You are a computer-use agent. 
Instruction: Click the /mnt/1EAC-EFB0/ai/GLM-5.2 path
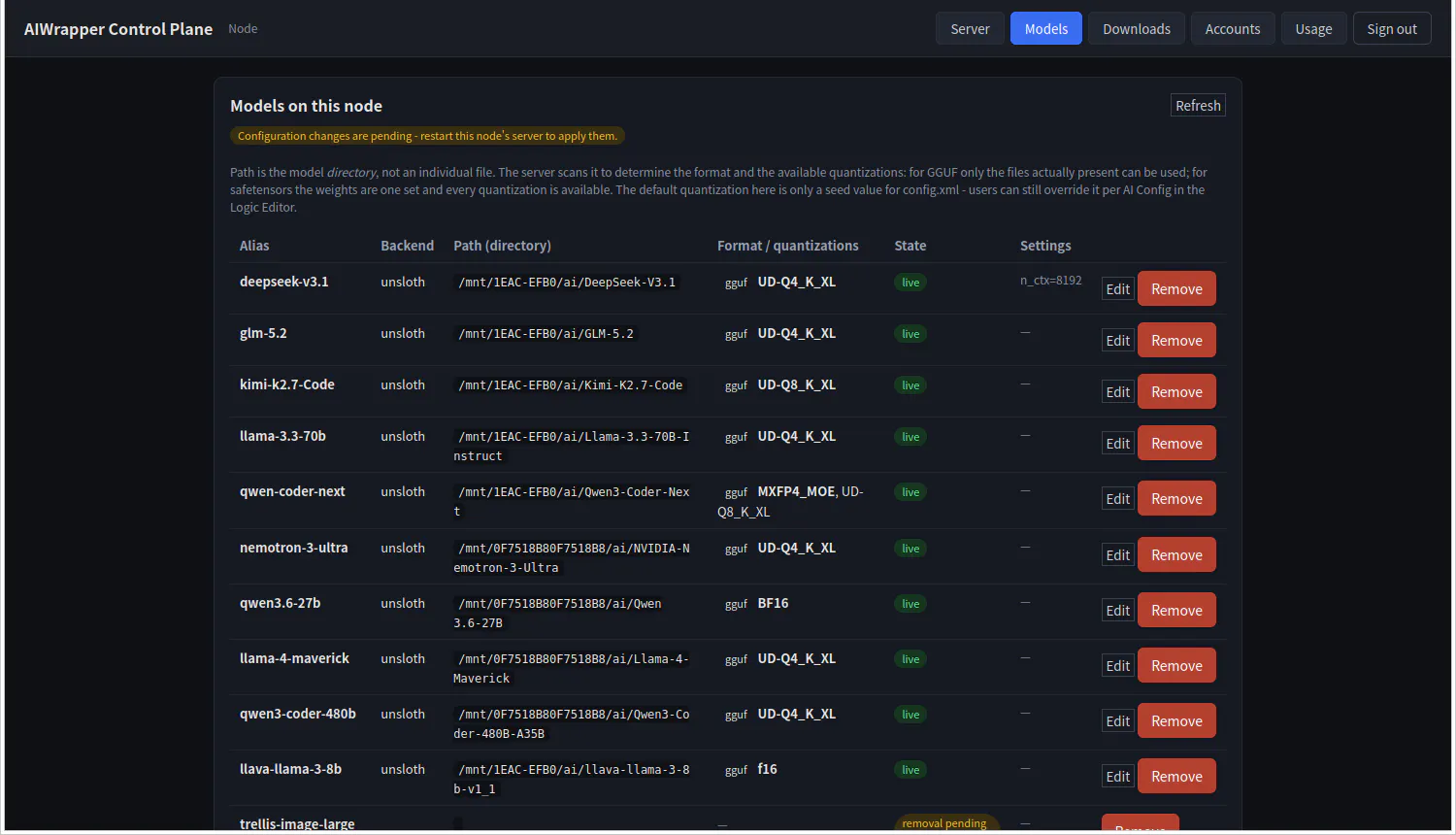pyautogui.click(x=546, y=334)
